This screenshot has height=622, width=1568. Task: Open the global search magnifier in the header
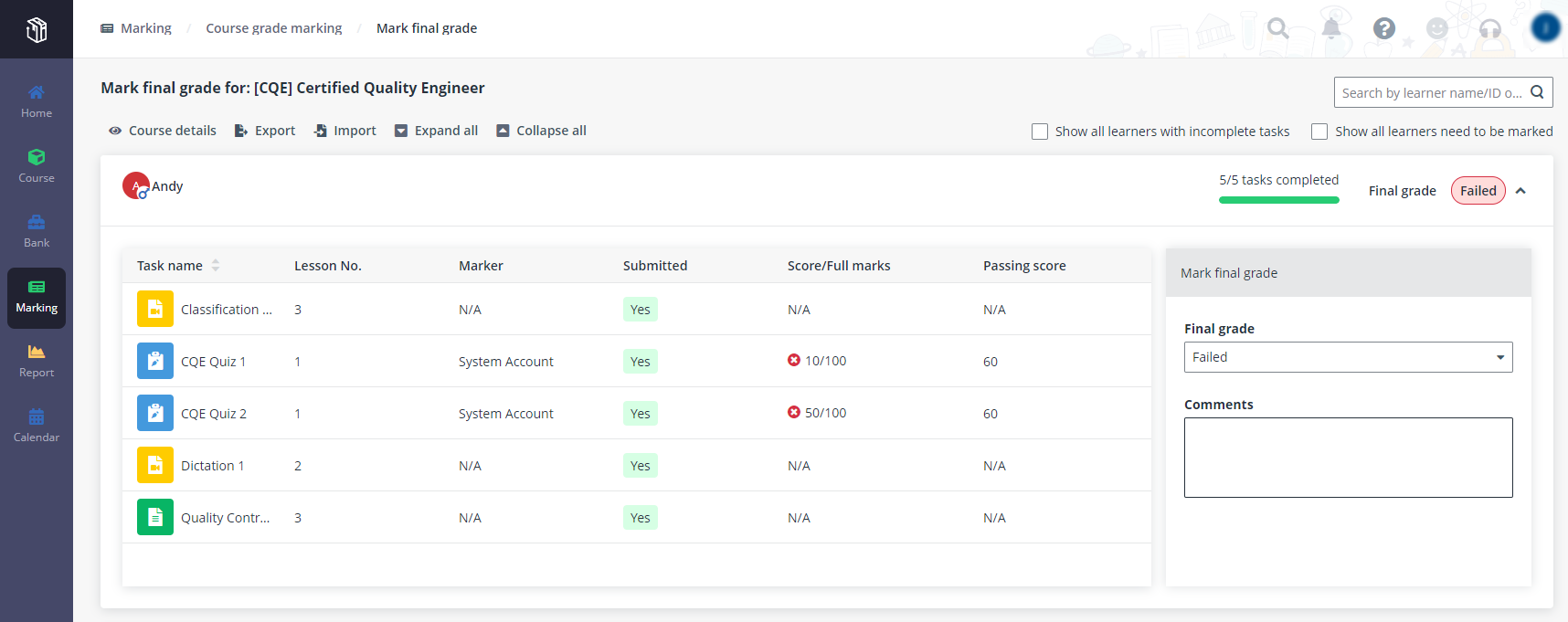tap(1278, 28)
